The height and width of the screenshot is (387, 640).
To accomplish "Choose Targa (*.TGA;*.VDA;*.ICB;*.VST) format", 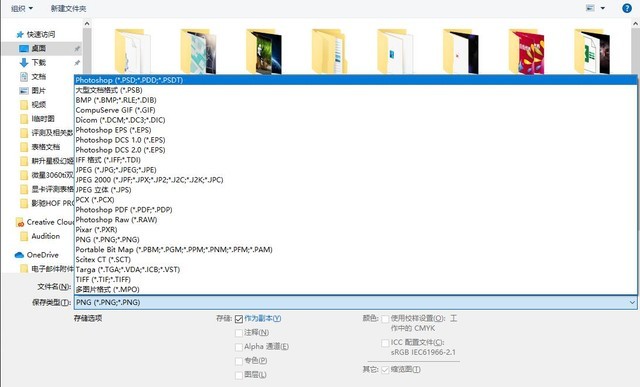I will click(x=356, y=269).
